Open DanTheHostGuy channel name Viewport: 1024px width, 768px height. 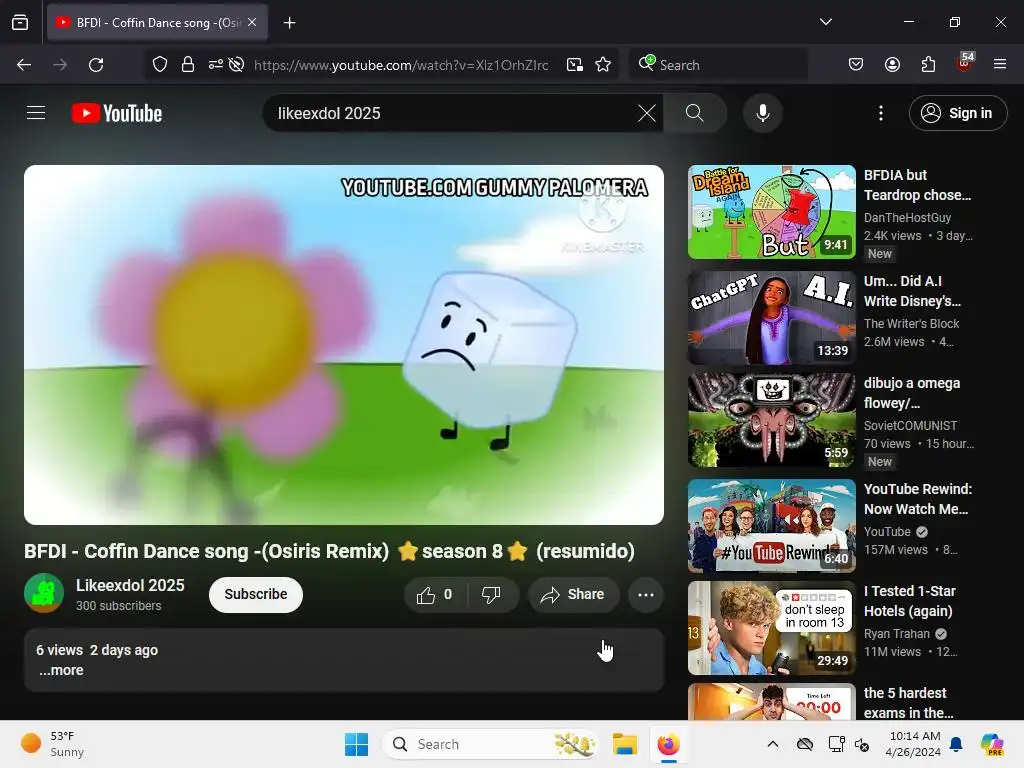click(907, 217)
